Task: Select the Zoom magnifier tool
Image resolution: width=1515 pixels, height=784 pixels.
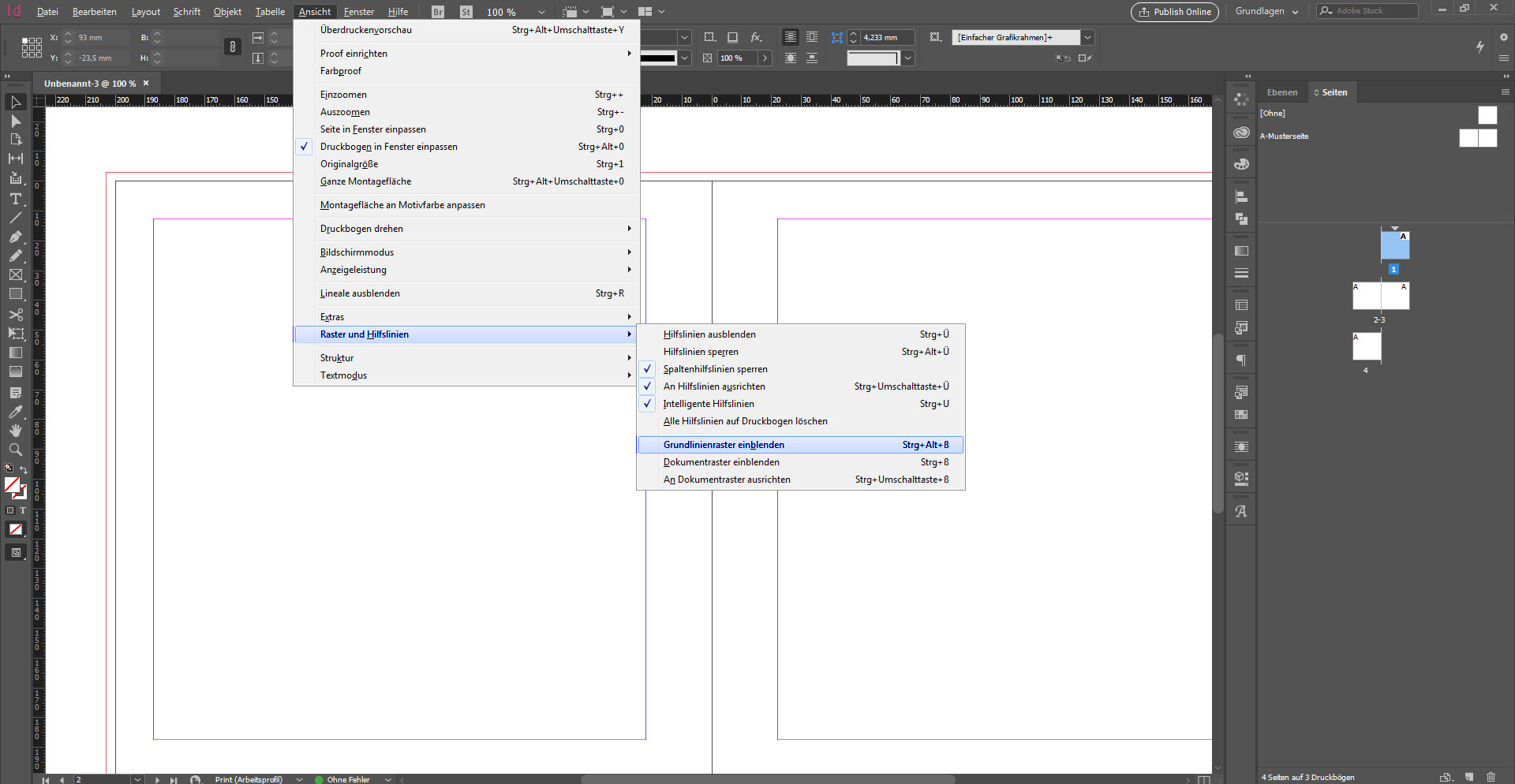Action: point(15,450)
